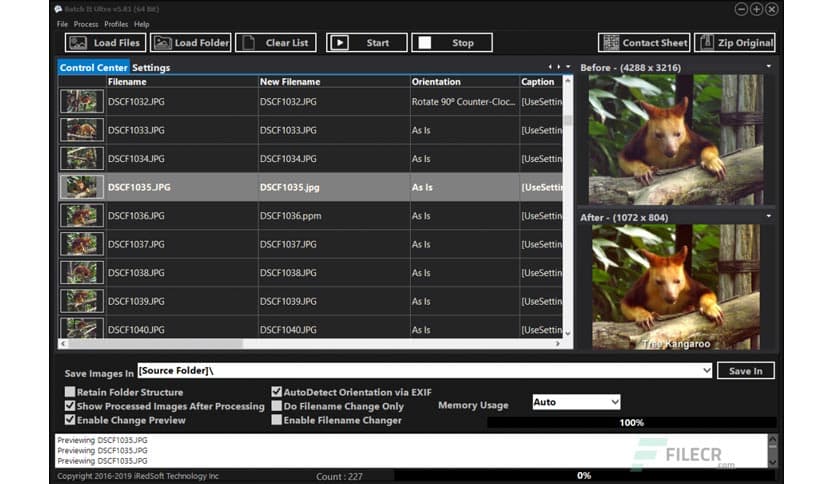Open the After preview panel dropdown arrow
The height and width of the screenshot is (484, 836).
pos(768,216)
